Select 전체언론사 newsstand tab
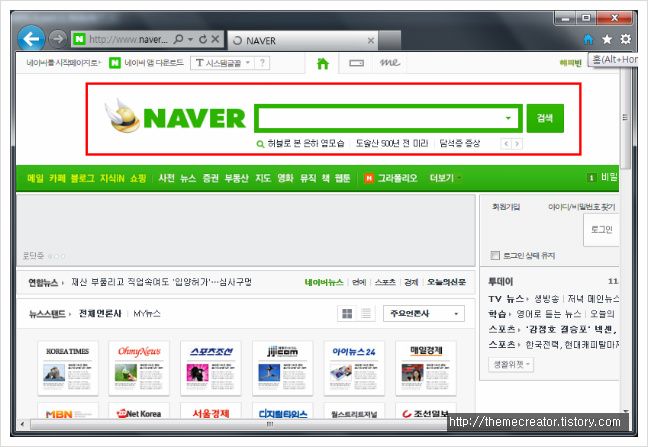Screen dimensions: 648x447 [x=100, y=314]
